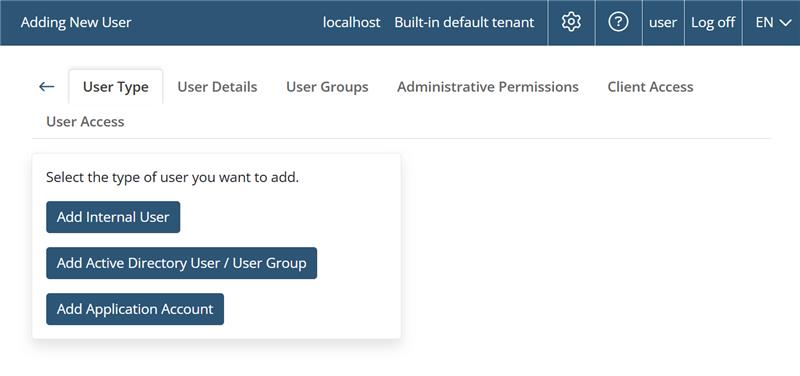Choose Add Active Directory User / User Group
The width and height of the screenshot is (800, 376).
[182, 263]
